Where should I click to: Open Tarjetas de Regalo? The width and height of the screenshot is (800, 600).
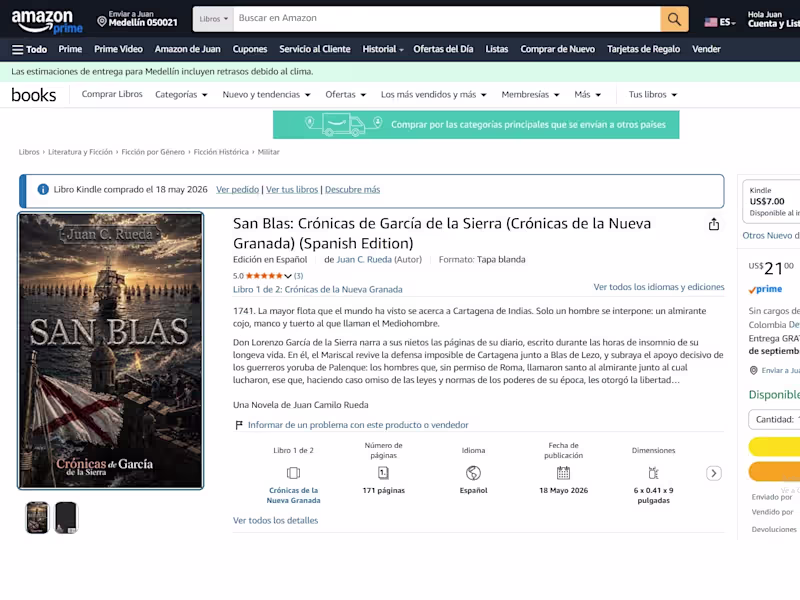click(x=643, y=49)
